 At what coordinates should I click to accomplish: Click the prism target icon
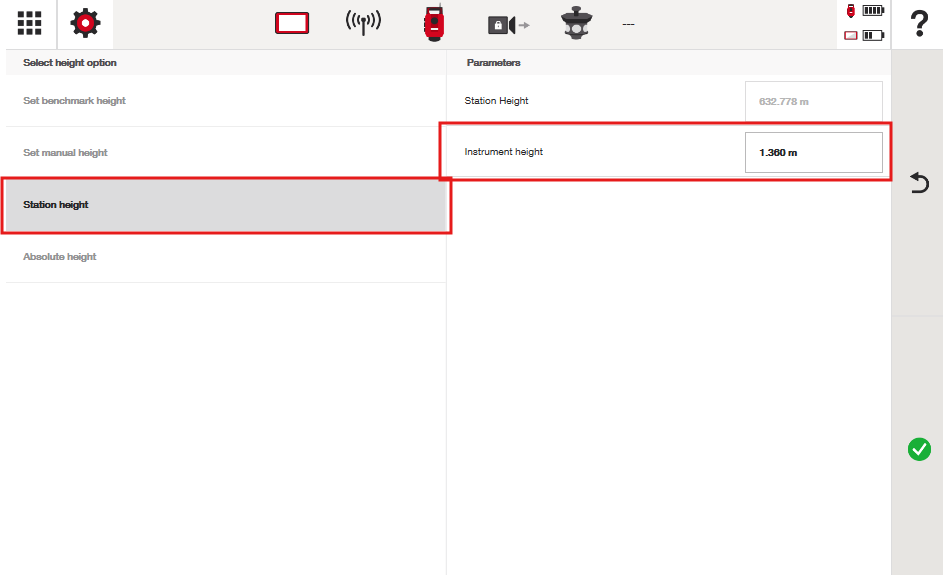(x=576, y=23)
